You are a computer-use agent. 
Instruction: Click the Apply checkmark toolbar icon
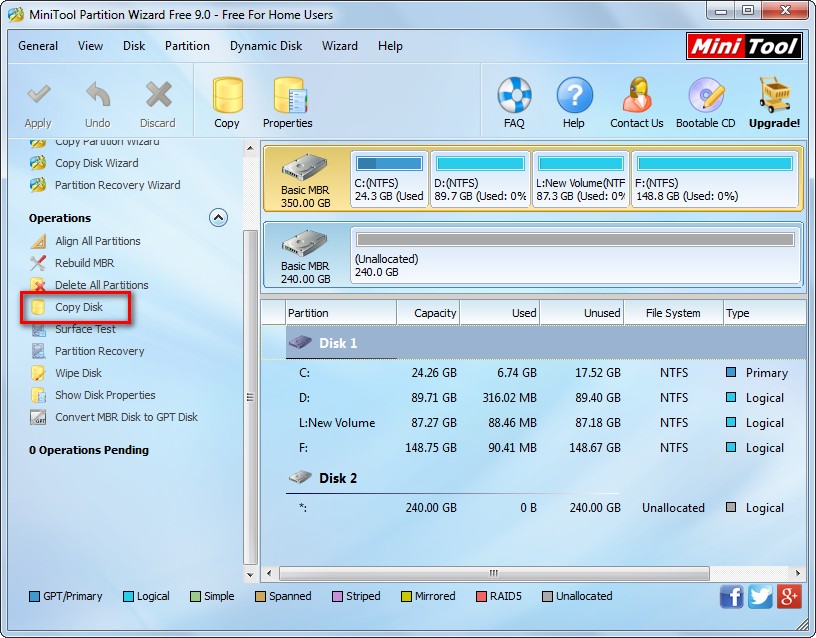click(x=39, y=95)
